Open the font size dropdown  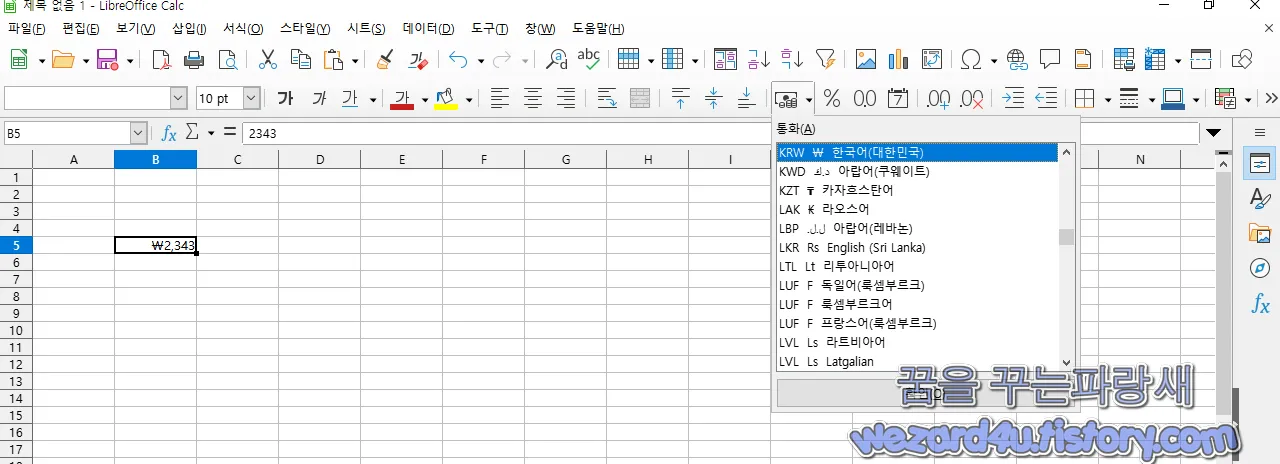(x=252, y=98)
